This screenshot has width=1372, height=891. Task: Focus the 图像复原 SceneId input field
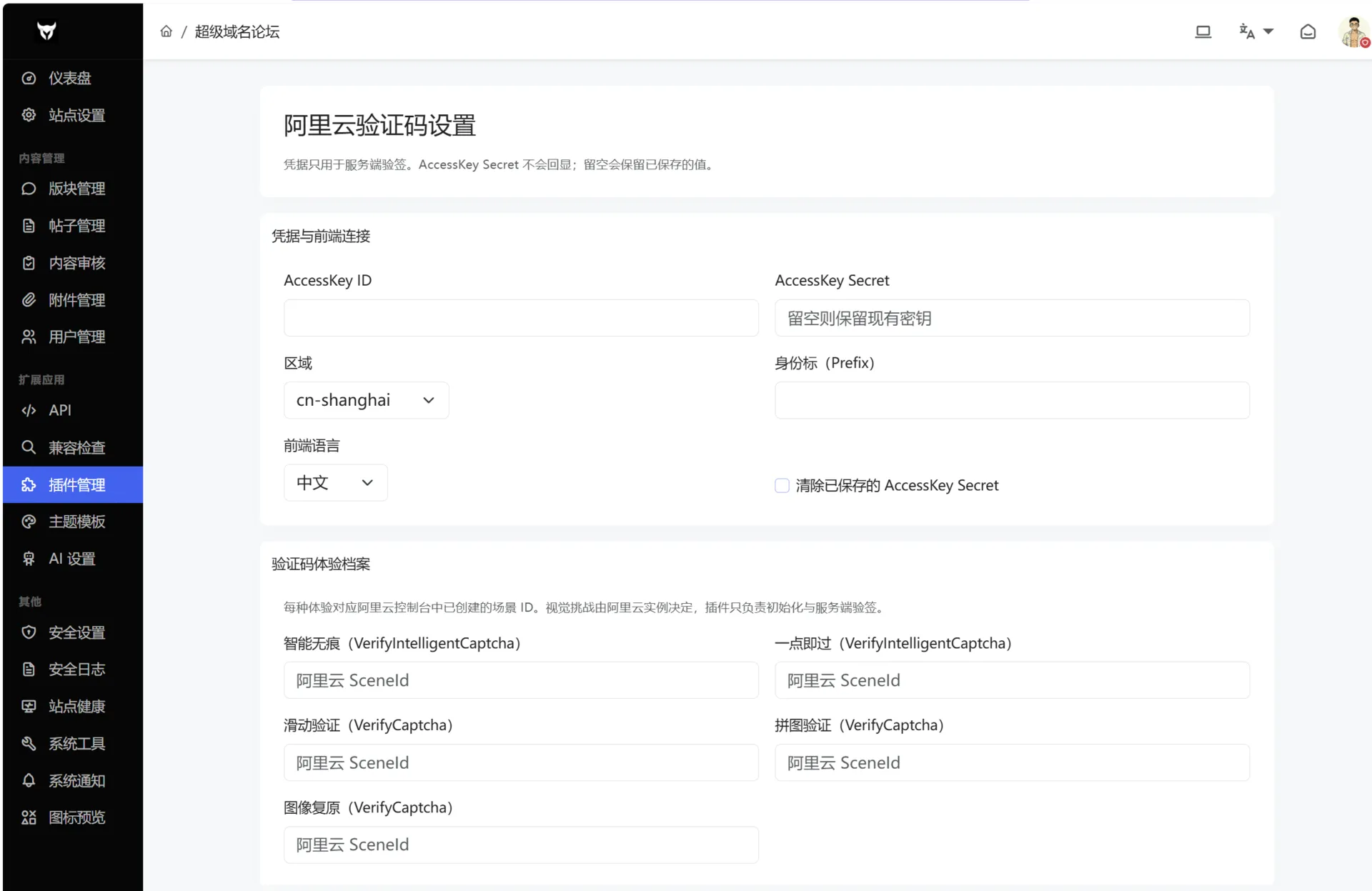[x=521, y=845]
